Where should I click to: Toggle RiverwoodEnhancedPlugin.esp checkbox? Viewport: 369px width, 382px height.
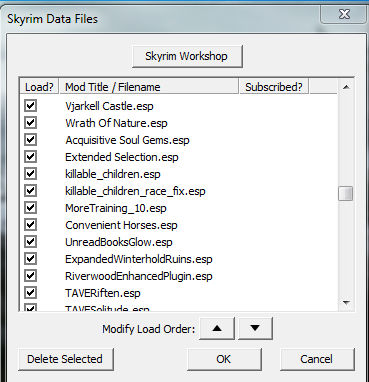31,276
